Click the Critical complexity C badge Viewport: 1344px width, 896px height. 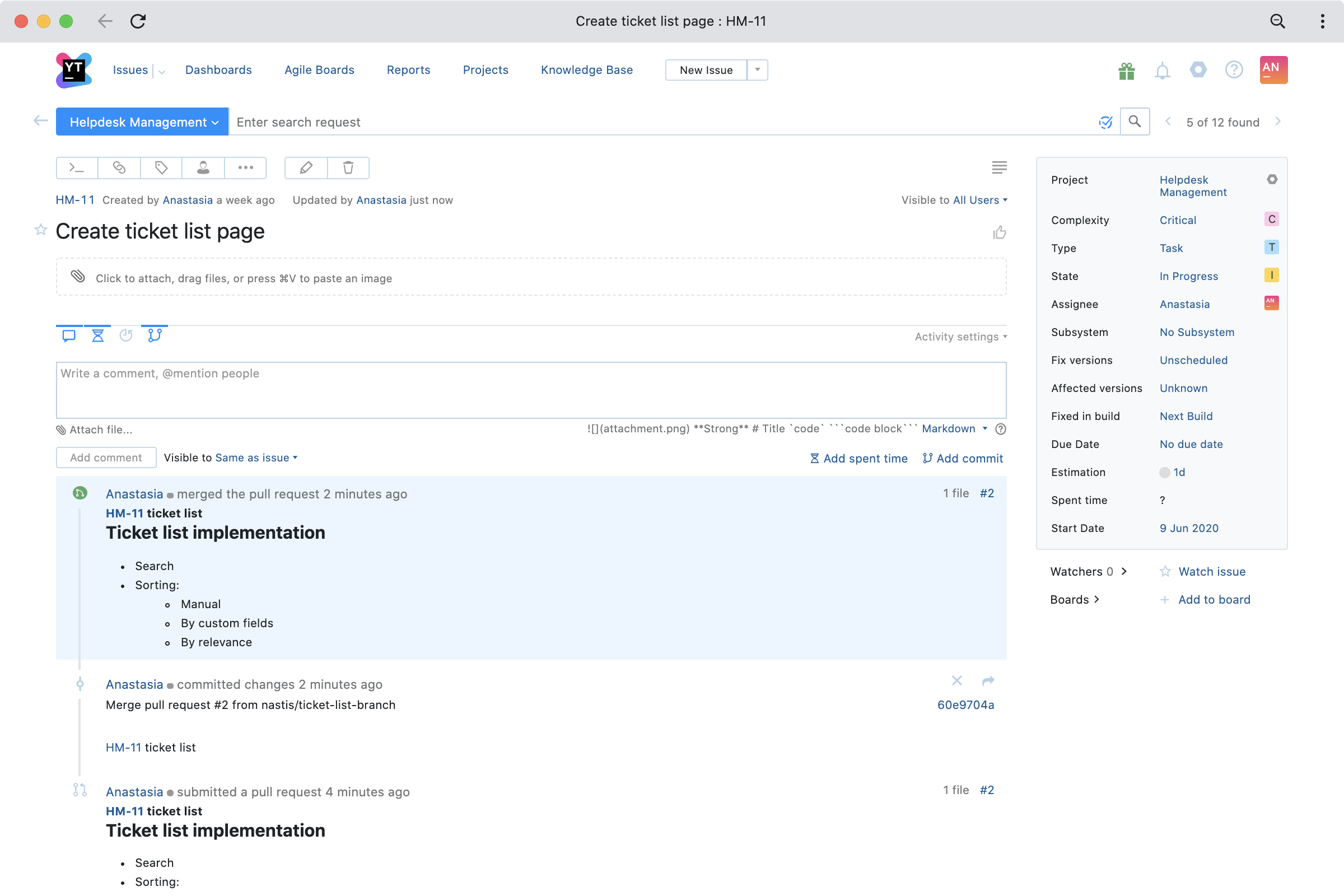pos(1271,220)
